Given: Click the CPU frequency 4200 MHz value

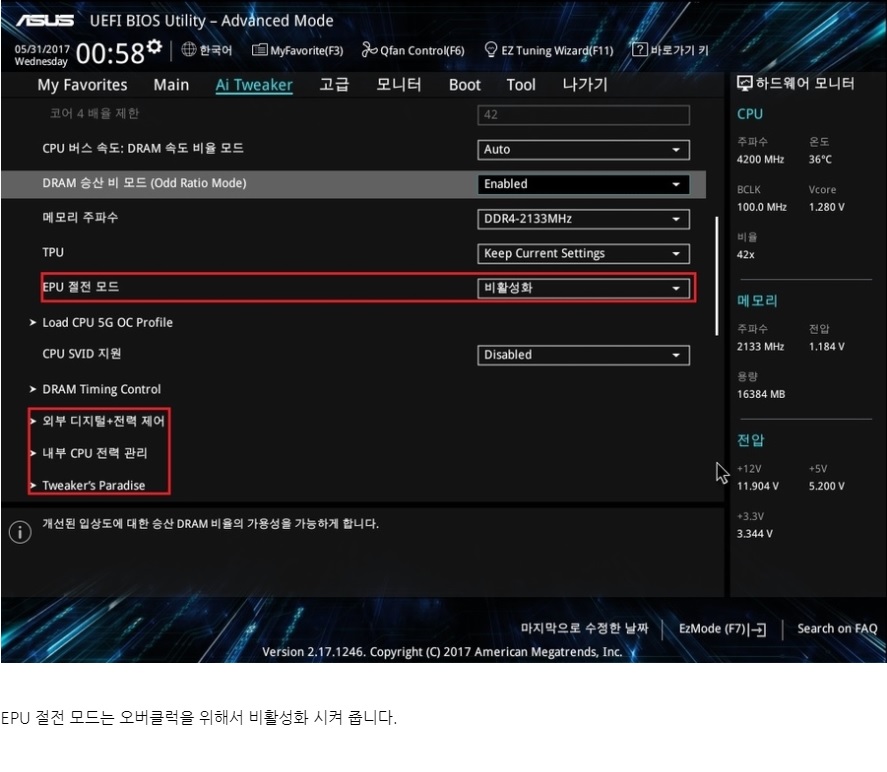Looking at the screenshot, I should 760,159.
